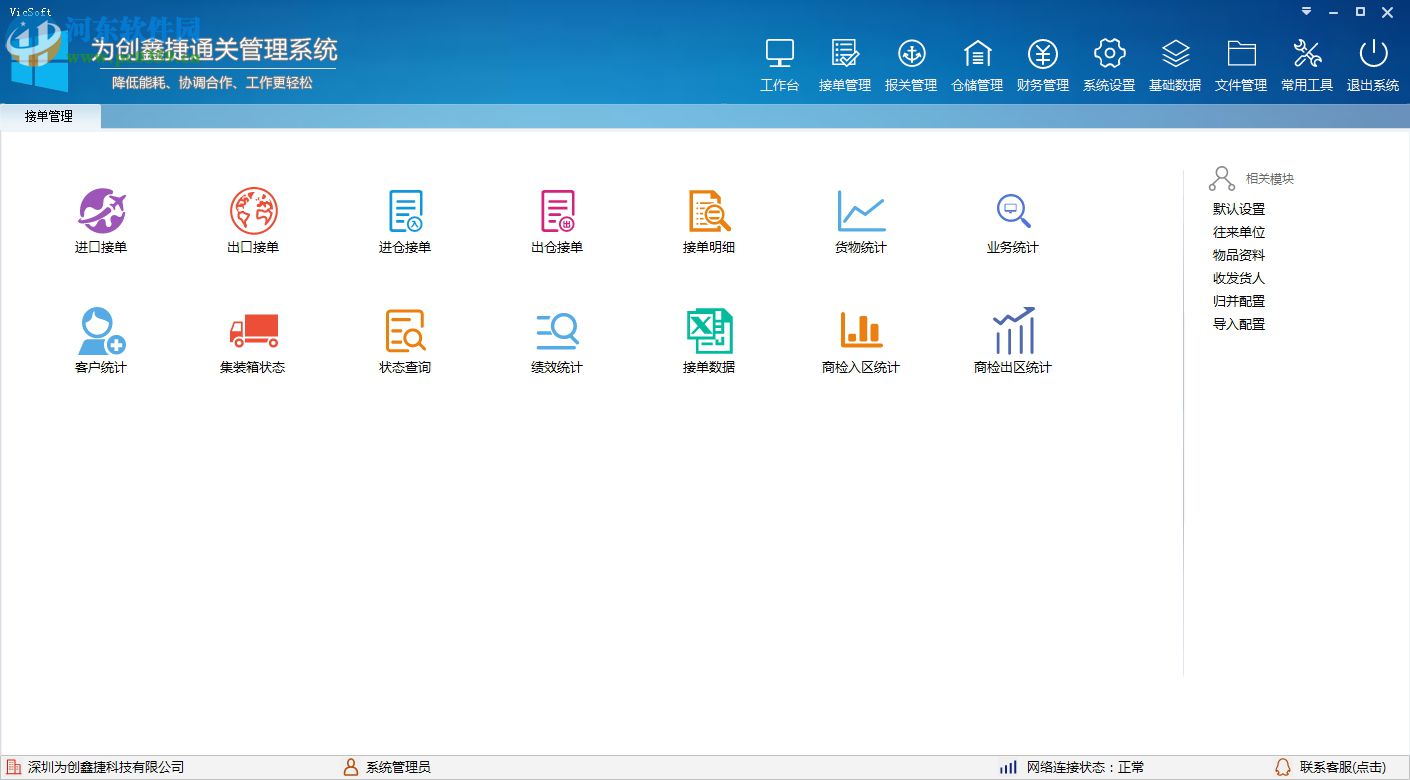Image resolution: width=1410 pixels, height=780 pixels.
Task: Open the 物品资料 link in related modules
Action: [x=1239, y=255]
